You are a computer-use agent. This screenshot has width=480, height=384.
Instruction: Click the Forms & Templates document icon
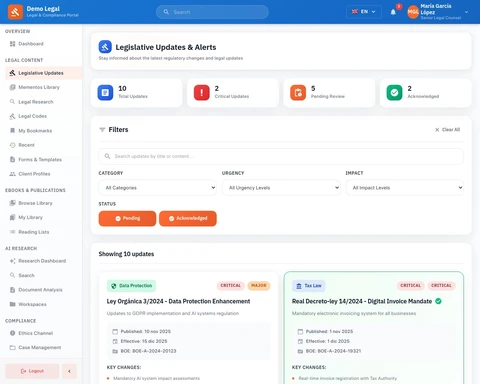click(x=13, y=159)
